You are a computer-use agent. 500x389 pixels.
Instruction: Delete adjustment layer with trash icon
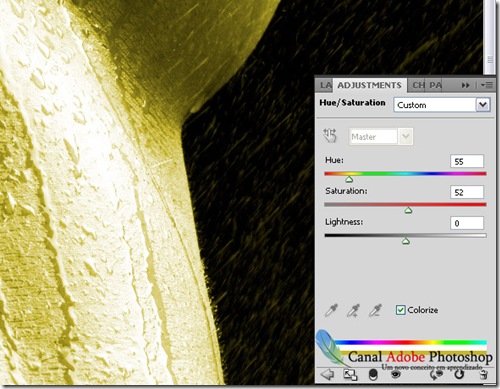pos(483,374)
